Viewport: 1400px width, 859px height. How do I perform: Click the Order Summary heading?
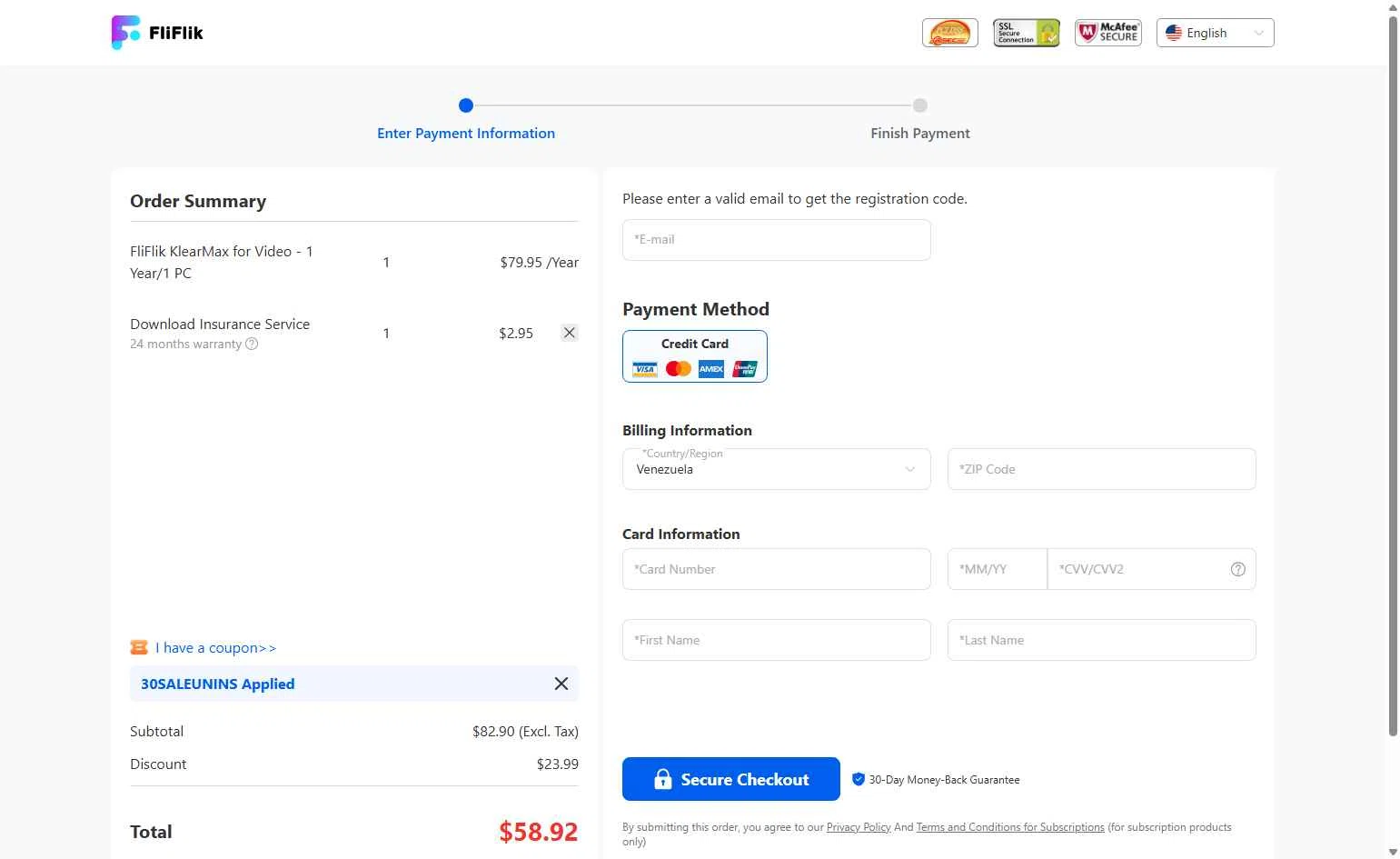tap(198, 201)
